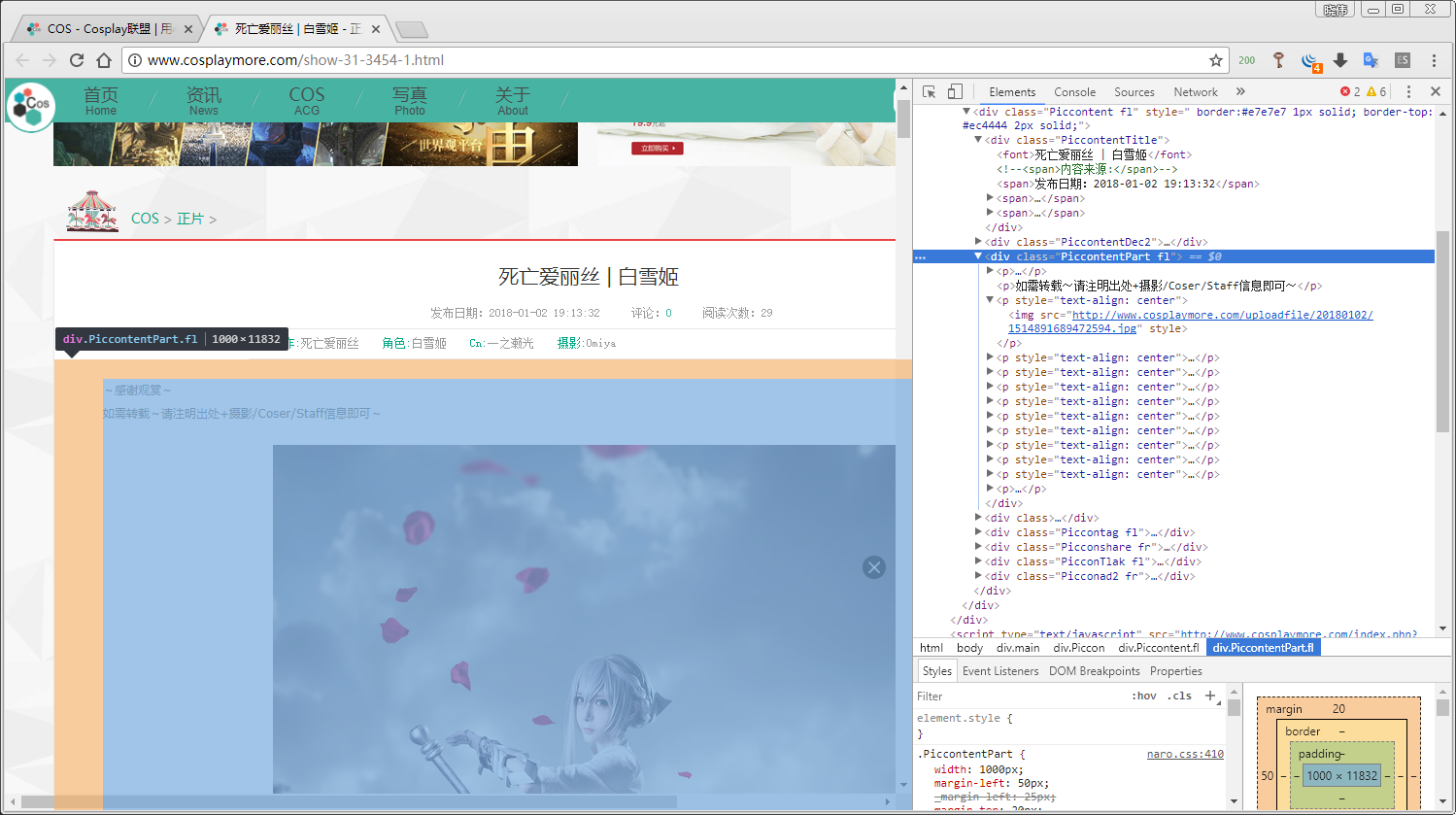Click the red error count indicator
This screenshot has height=815, width=1456.
(x=1350, y=91)
